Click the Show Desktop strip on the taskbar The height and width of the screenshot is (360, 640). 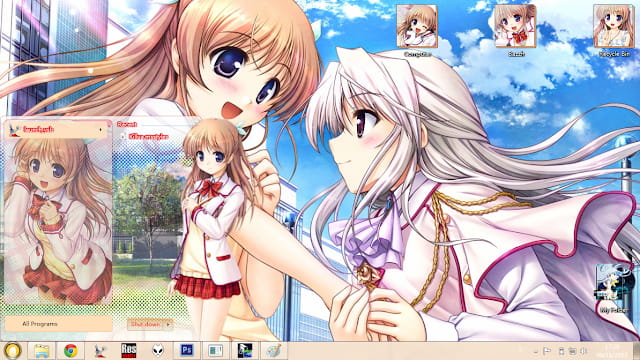tap(636, 351)
